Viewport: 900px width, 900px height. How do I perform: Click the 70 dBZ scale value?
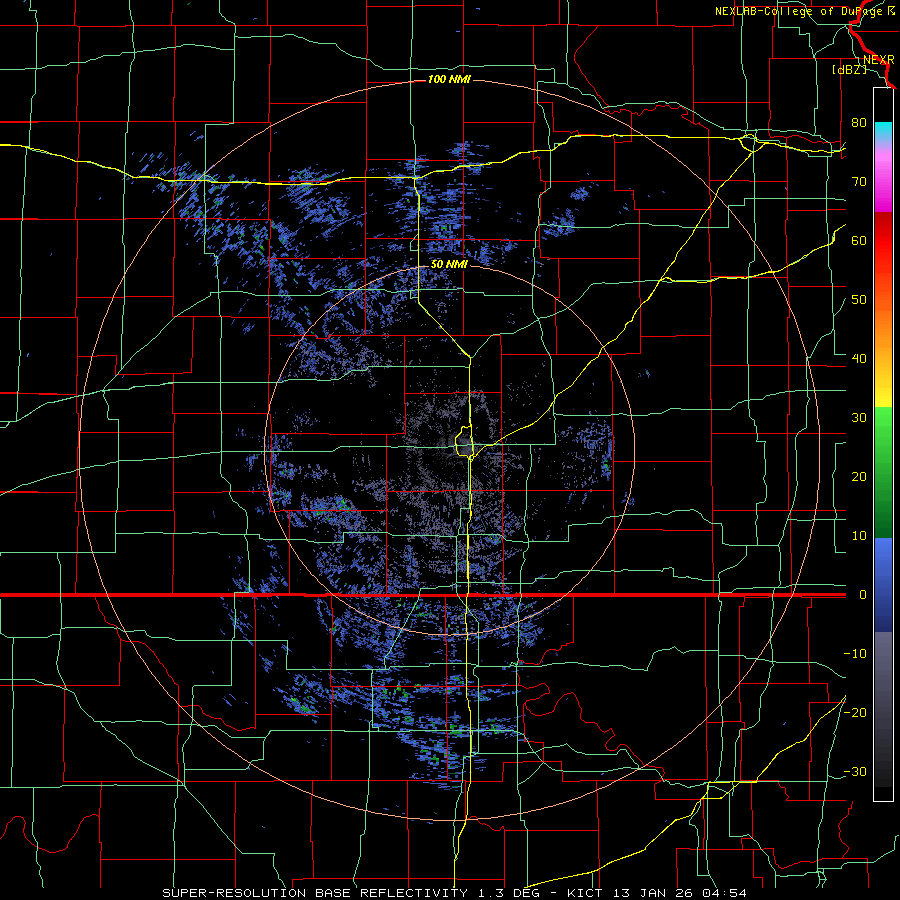point(859,181)
